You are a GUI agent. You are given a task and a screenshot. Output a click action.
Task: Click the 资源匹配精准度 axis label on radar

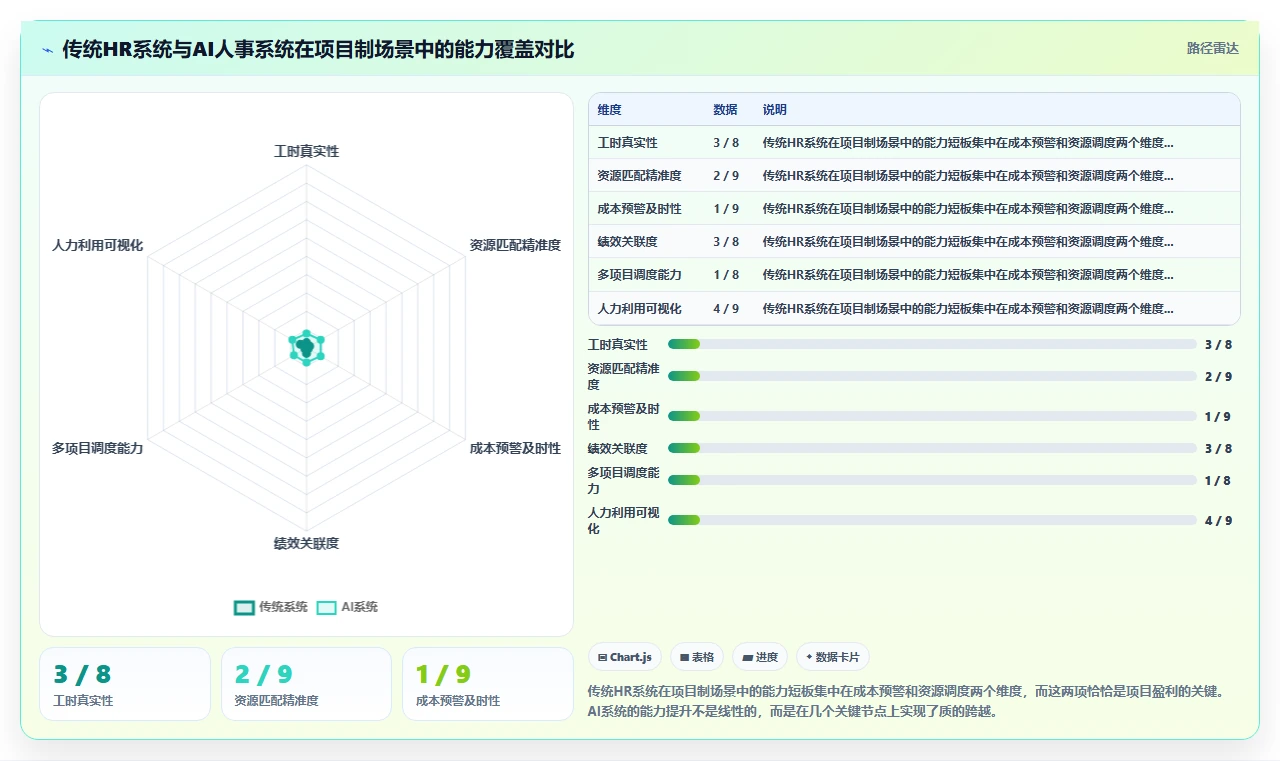515,245
